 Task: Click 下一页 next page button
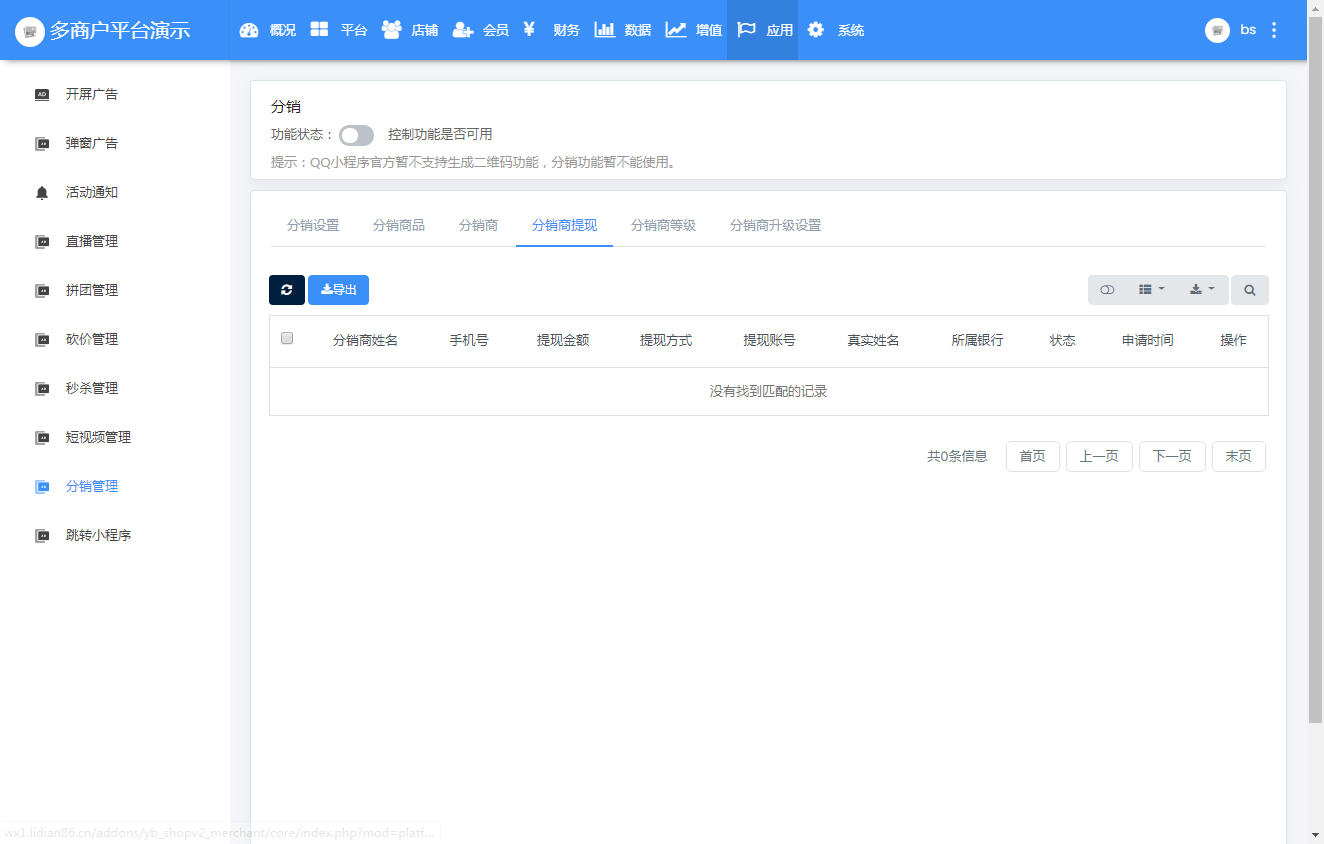(1172, 456)
